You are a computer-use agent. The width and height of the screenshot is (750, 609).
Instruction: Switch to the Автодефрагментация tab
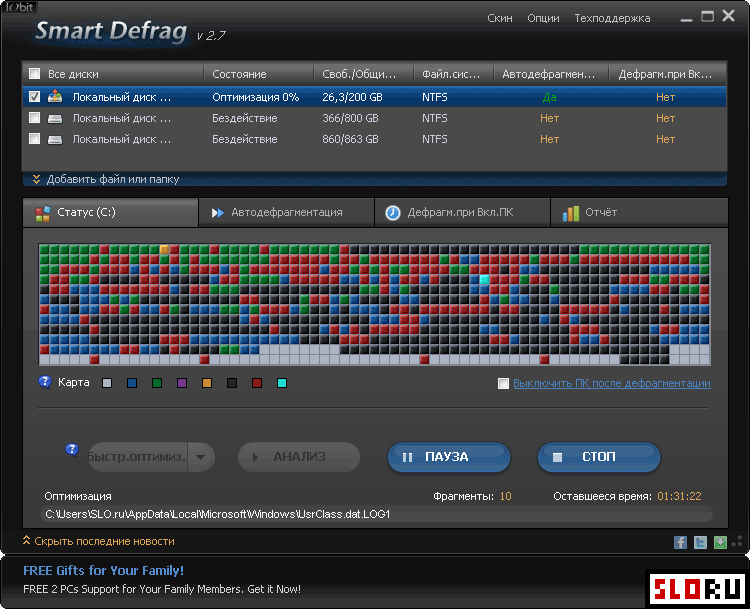[x=286, y=212]
